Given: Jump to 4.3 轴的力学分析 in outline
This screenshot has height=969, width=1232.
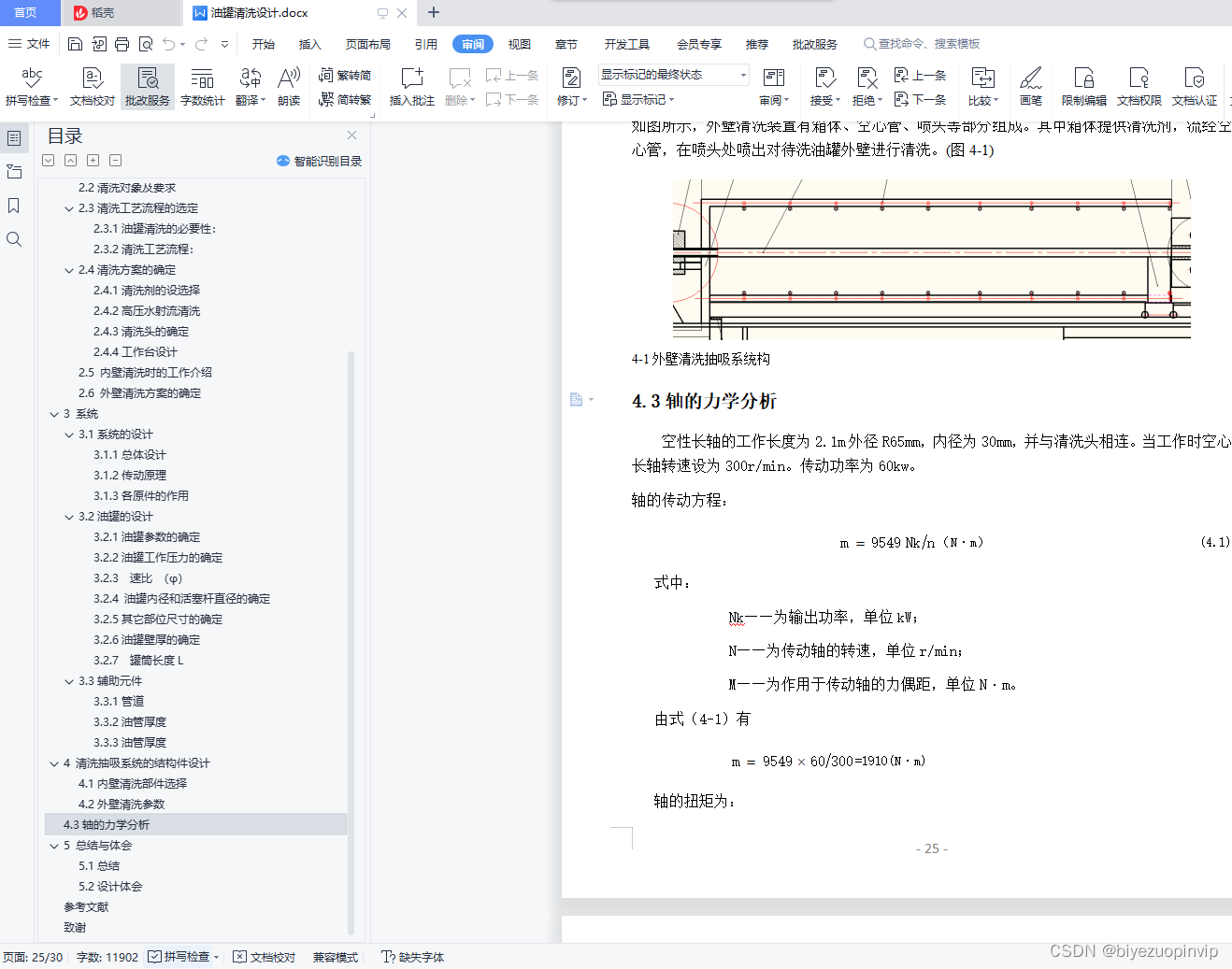Looking at the screenshot, I should (x=195, y=824).
